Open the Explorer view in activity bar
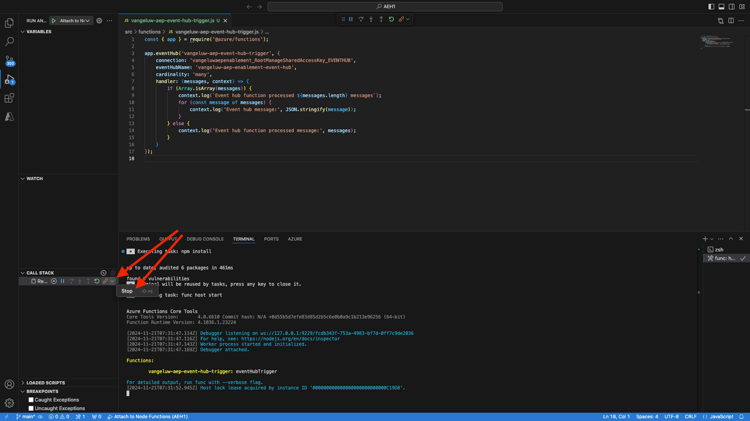This screenshot has width=750, height=421. pos(9,23)
